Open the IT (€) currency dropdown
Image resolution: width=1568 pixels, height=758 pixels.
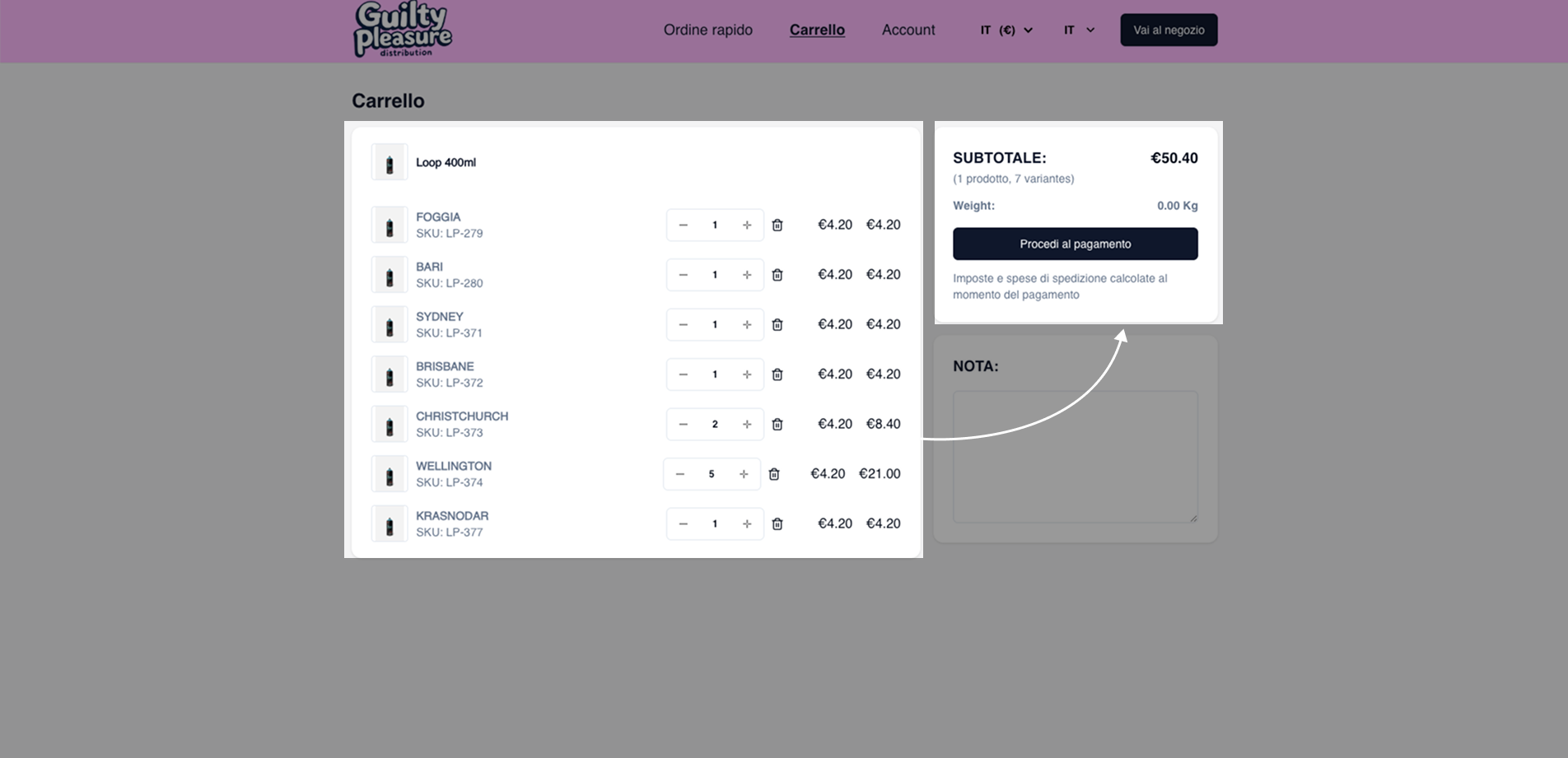coord(1006,30)
